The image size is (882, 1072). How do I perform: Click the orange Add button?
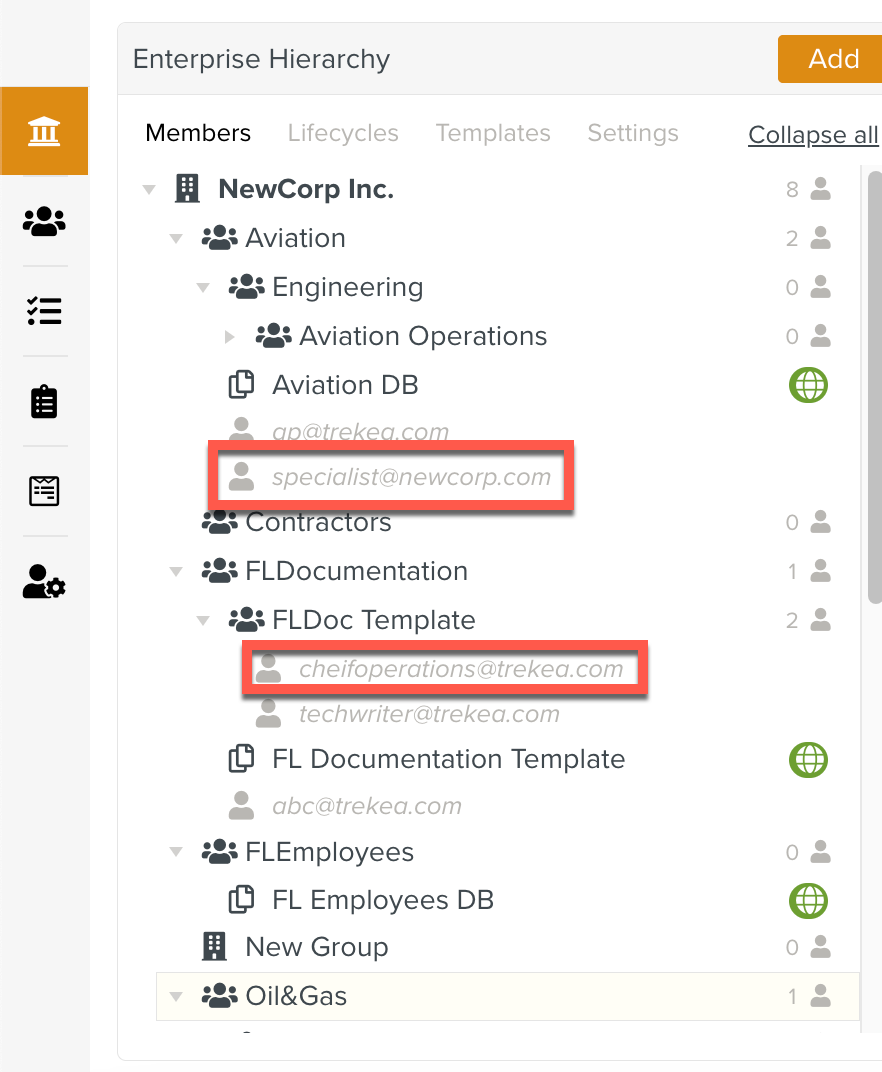pos(831,59)
